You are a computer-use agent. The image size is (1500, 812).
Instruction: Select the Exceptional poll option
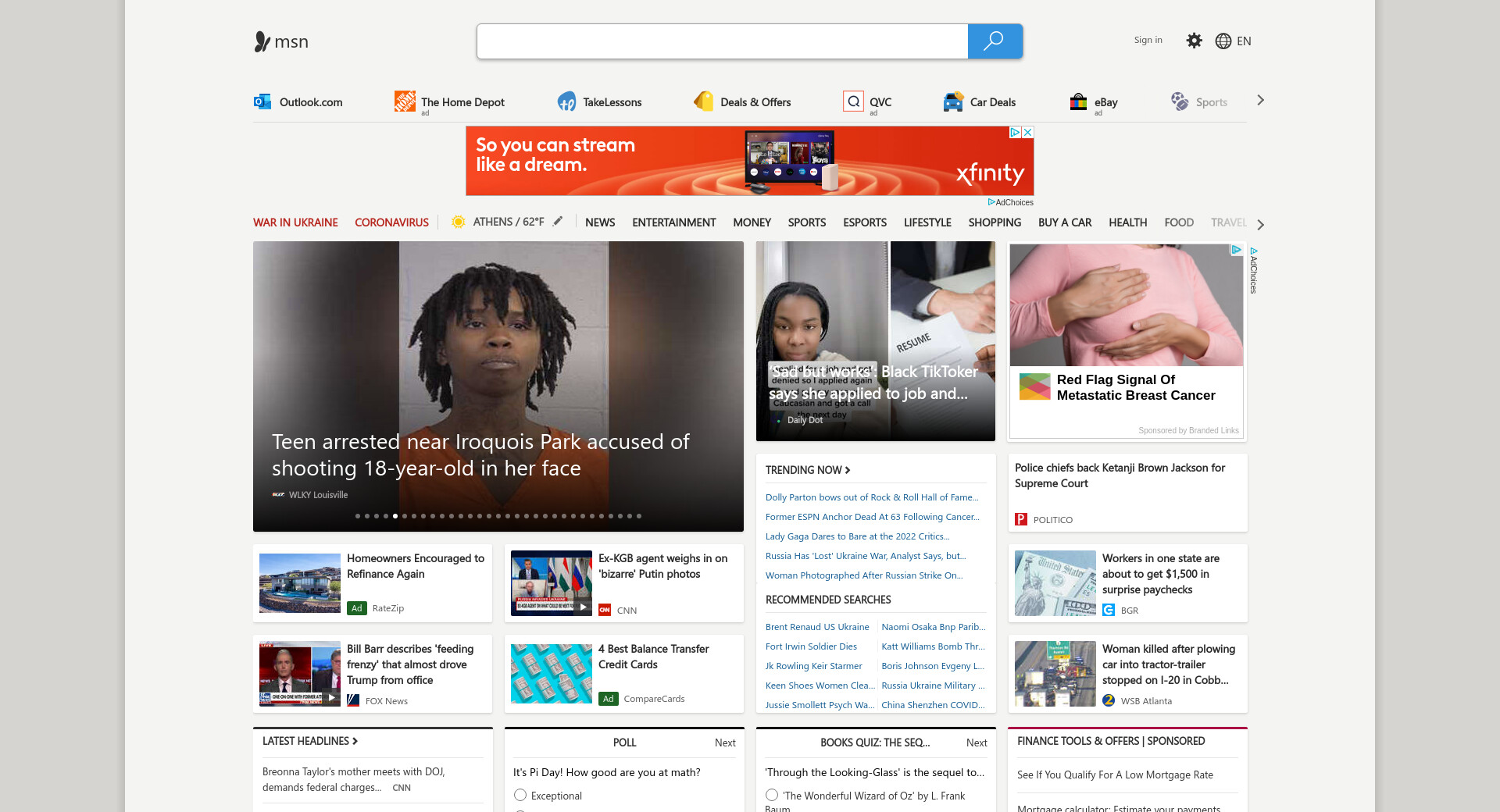coord(520,795)
